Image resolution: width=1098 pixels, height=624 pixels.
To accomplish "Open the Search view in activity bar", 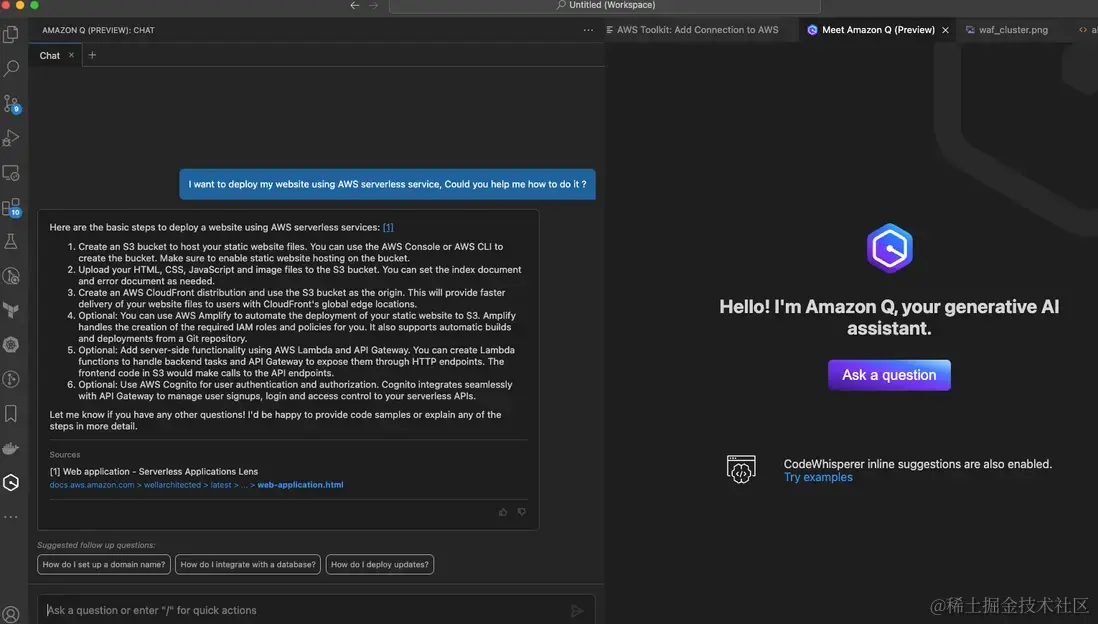I will coord(11,68).
